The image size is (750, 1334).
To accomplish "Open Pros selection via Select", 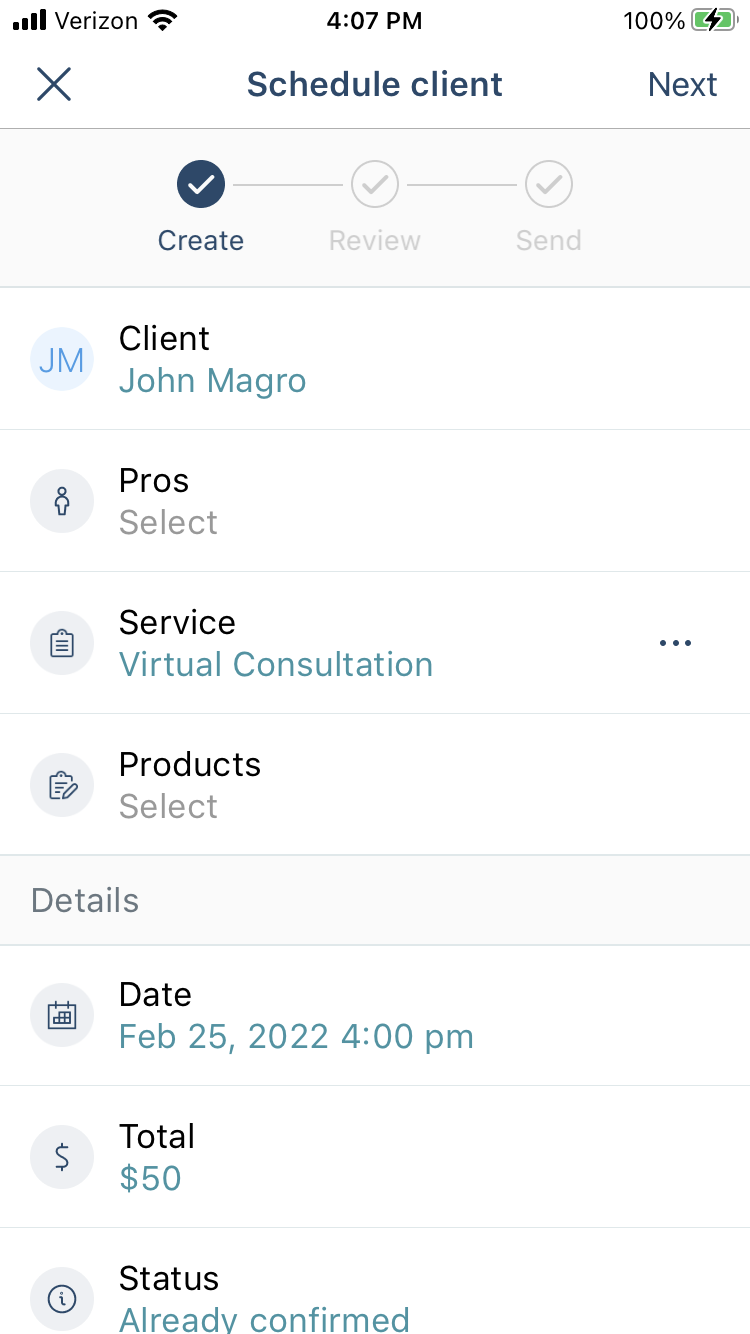I will click(x=168, y=522).
